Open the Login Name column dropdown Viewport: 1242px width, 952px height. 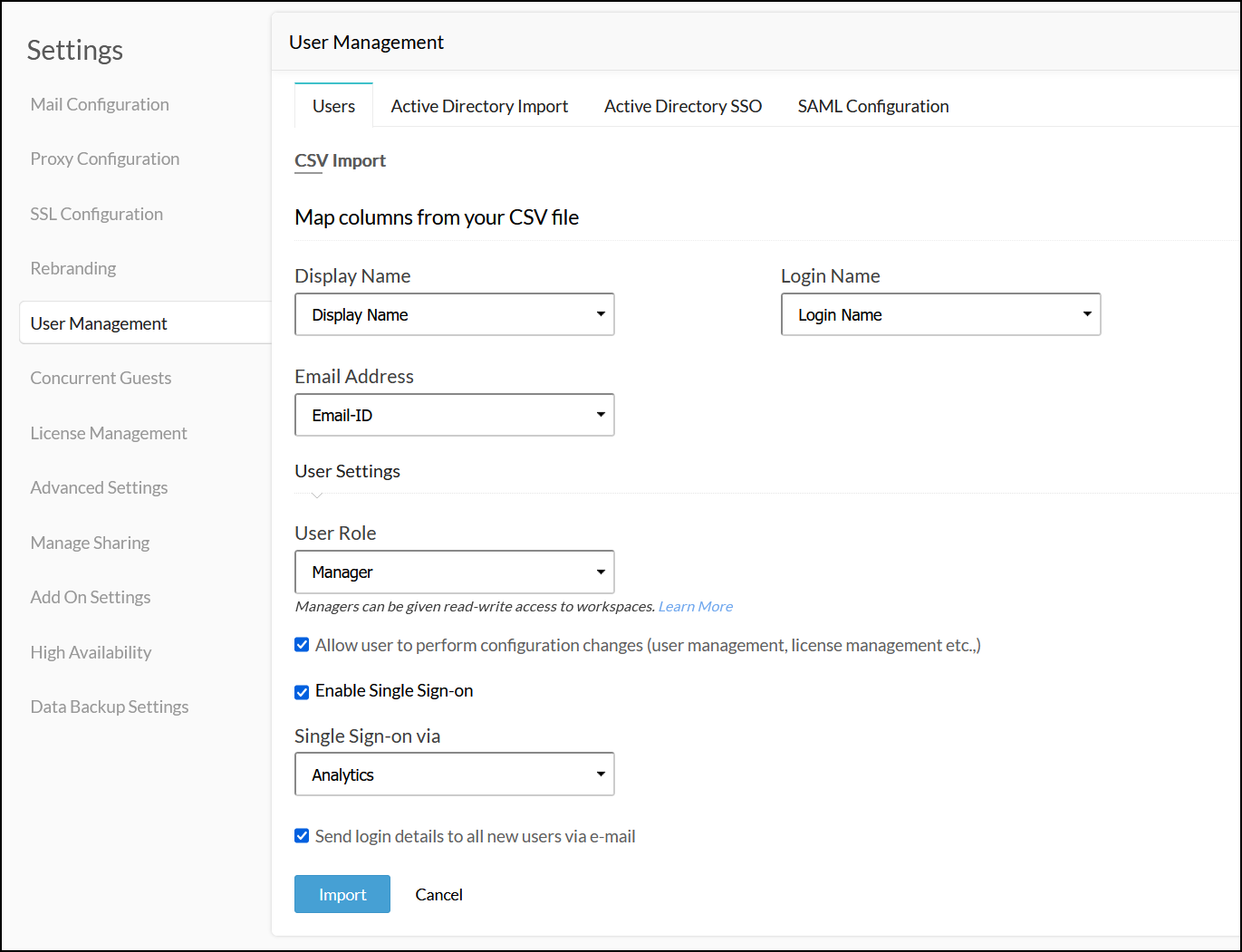click(941, 314)
